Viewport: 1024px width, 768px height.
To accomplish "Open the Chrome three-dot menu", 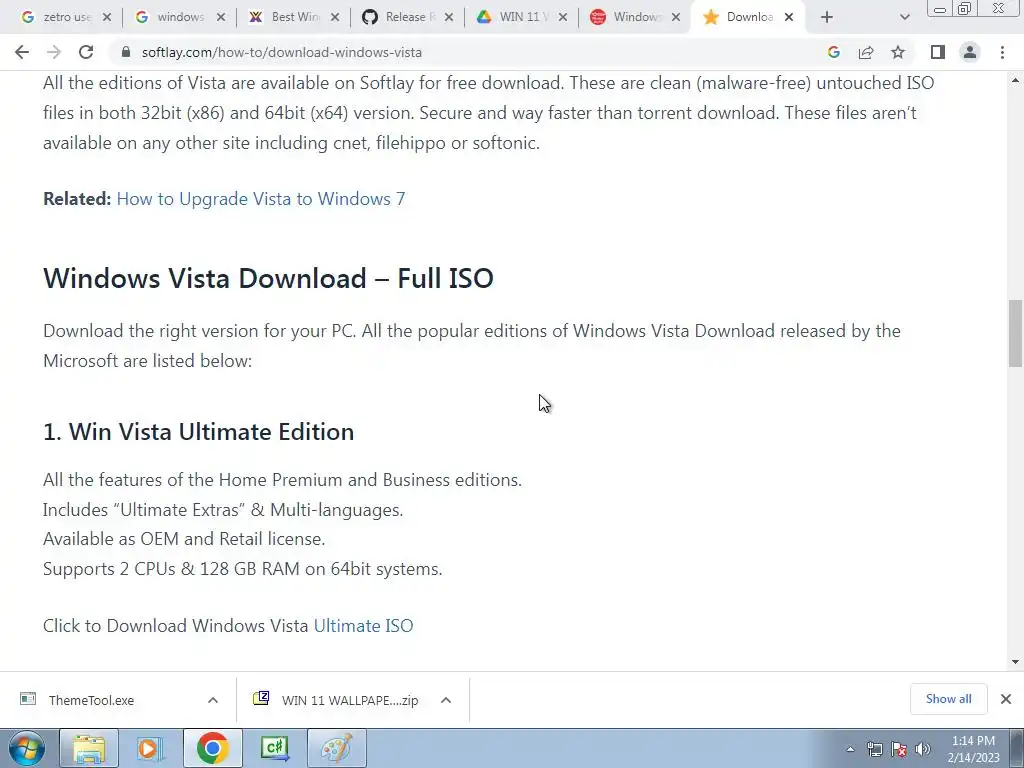I will pyautogui.click(x=1002, y=52).
